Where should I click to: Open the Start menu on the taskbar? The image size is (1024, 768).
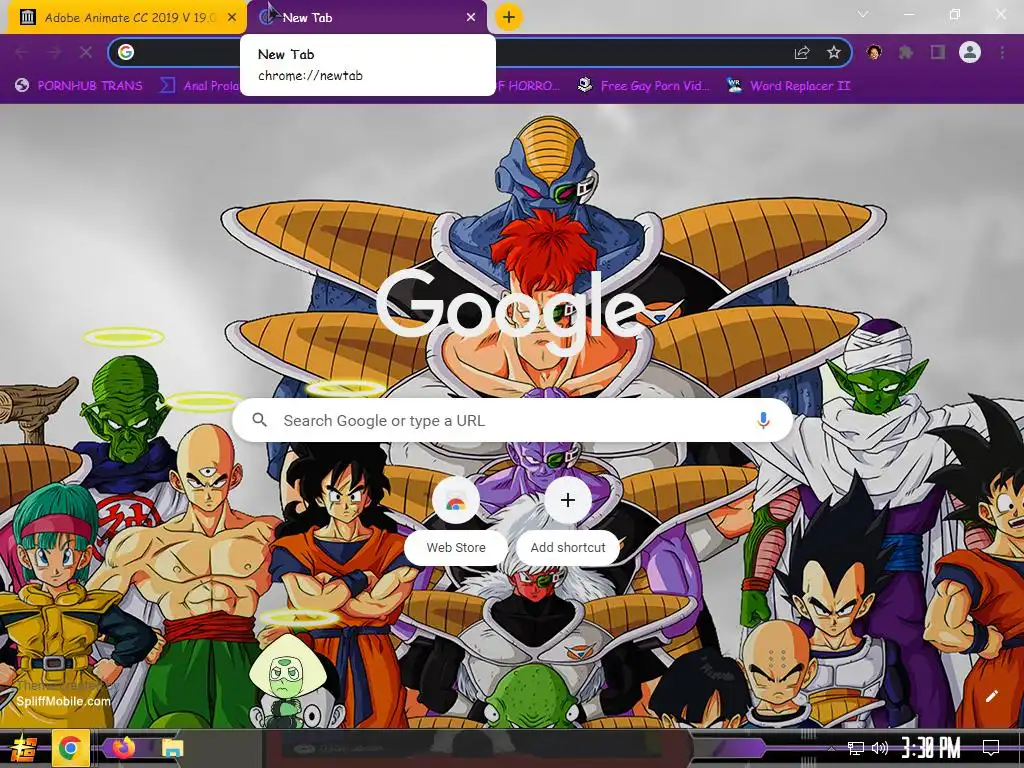24,748
